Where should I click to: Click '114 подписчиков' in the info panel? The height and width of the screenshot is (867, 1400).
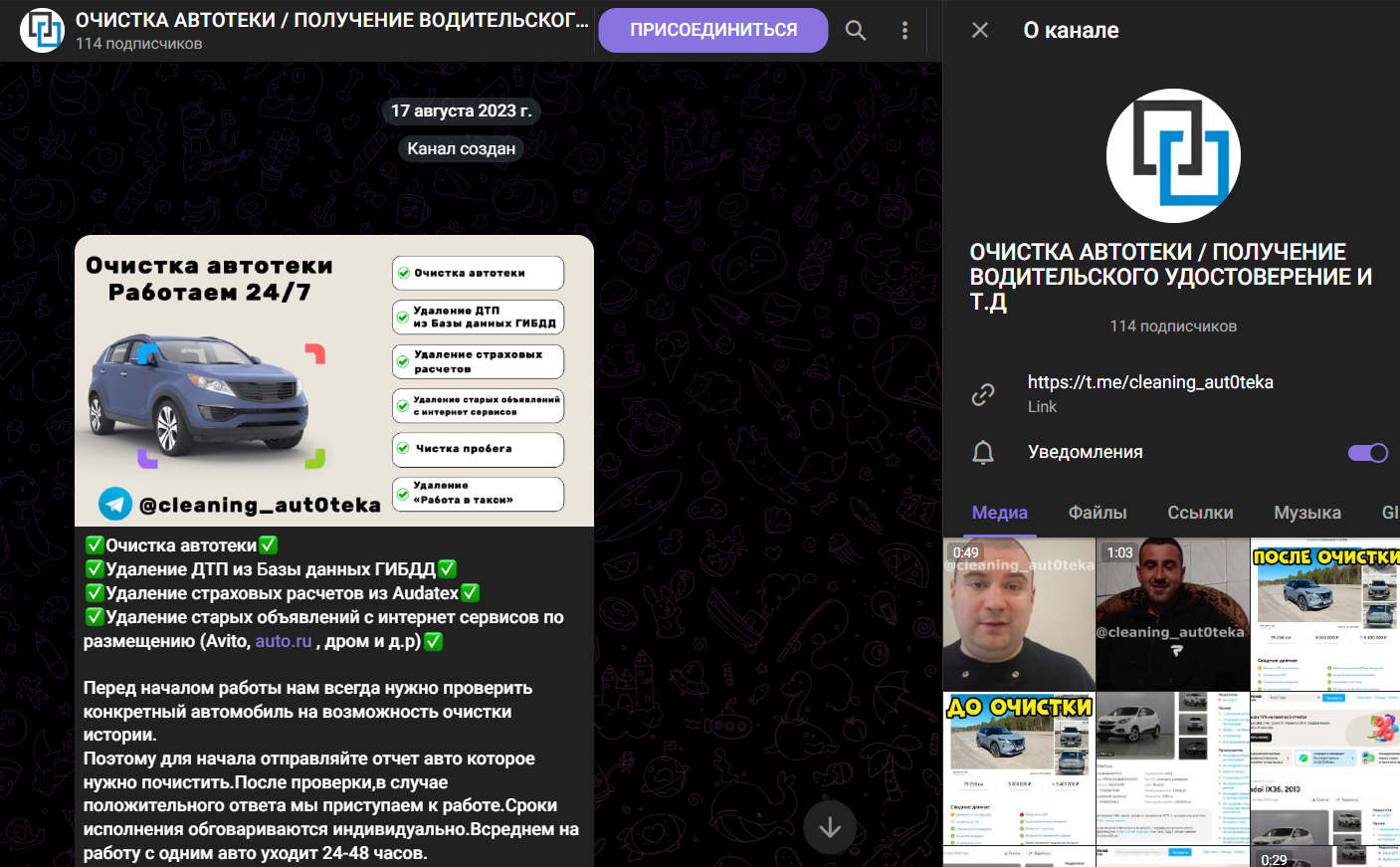tap(1173, 326)
